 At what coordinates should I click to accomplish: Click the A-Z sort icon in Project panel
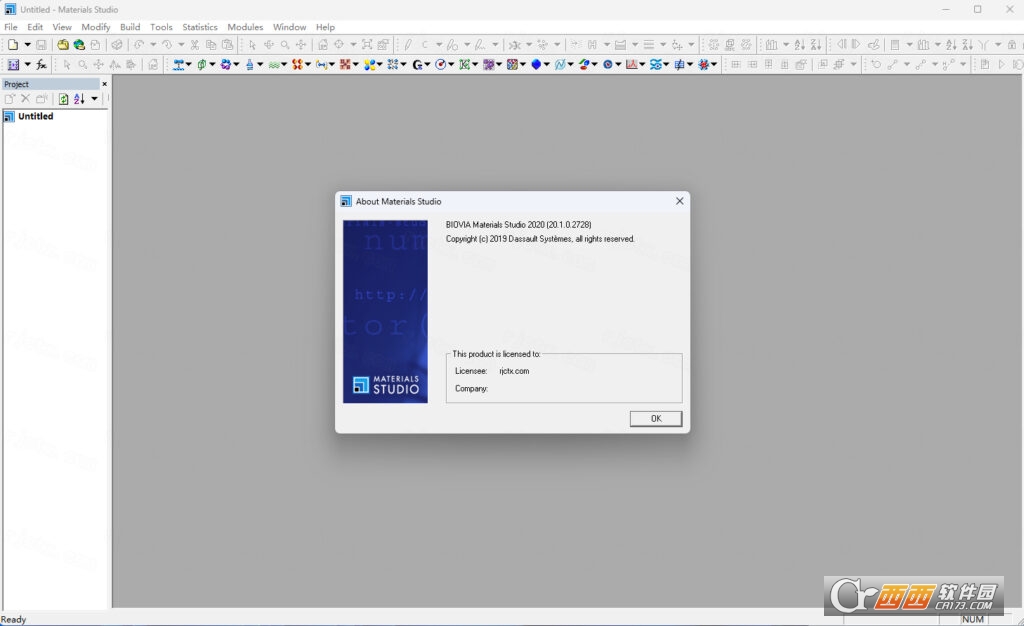(79, 99)
